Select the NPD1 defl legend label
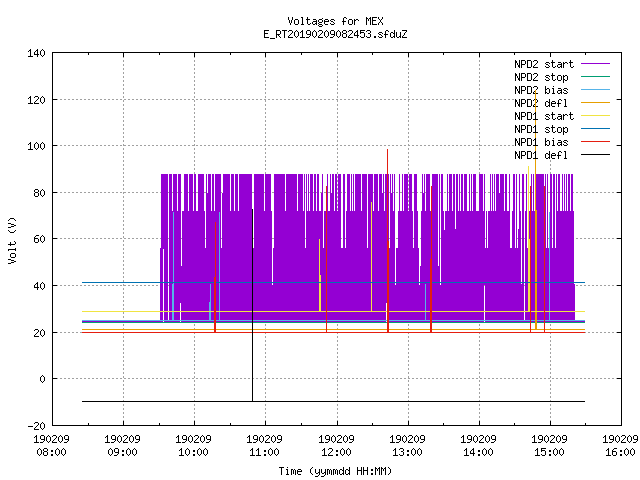 [541, 155]
